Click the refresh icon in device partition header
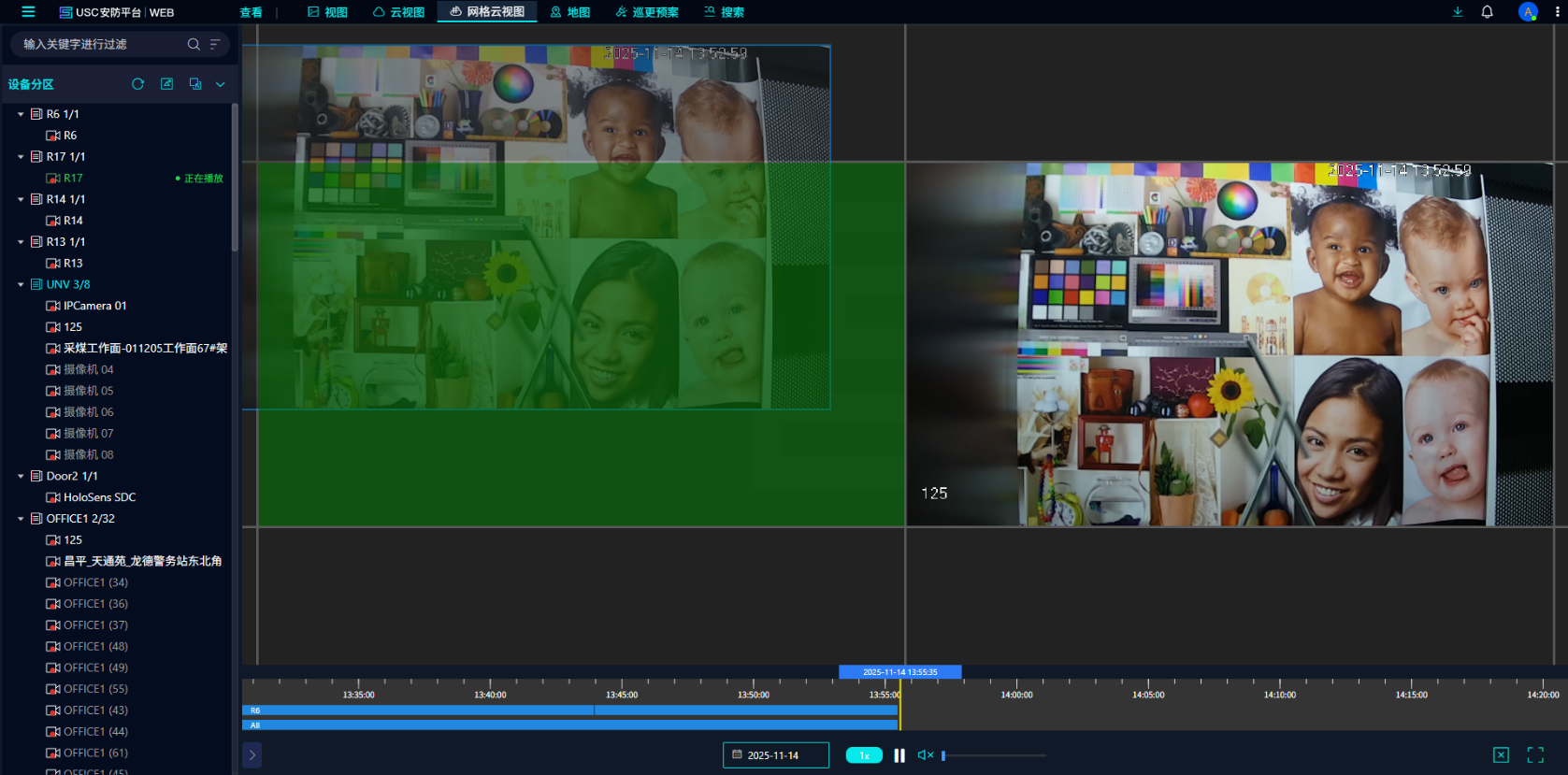The image size is (1568, 775). click(x=137, y=84)
